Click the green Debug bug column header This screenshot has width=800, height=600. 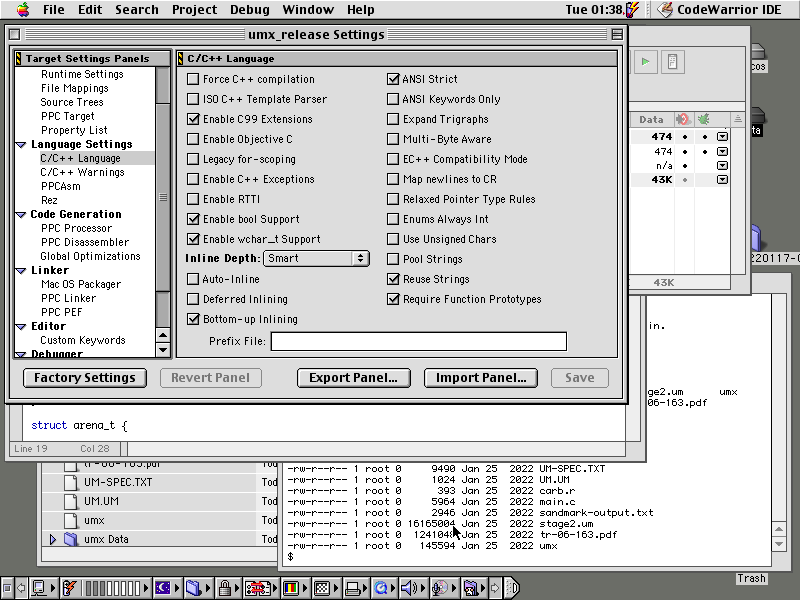[x=704, y=119]
